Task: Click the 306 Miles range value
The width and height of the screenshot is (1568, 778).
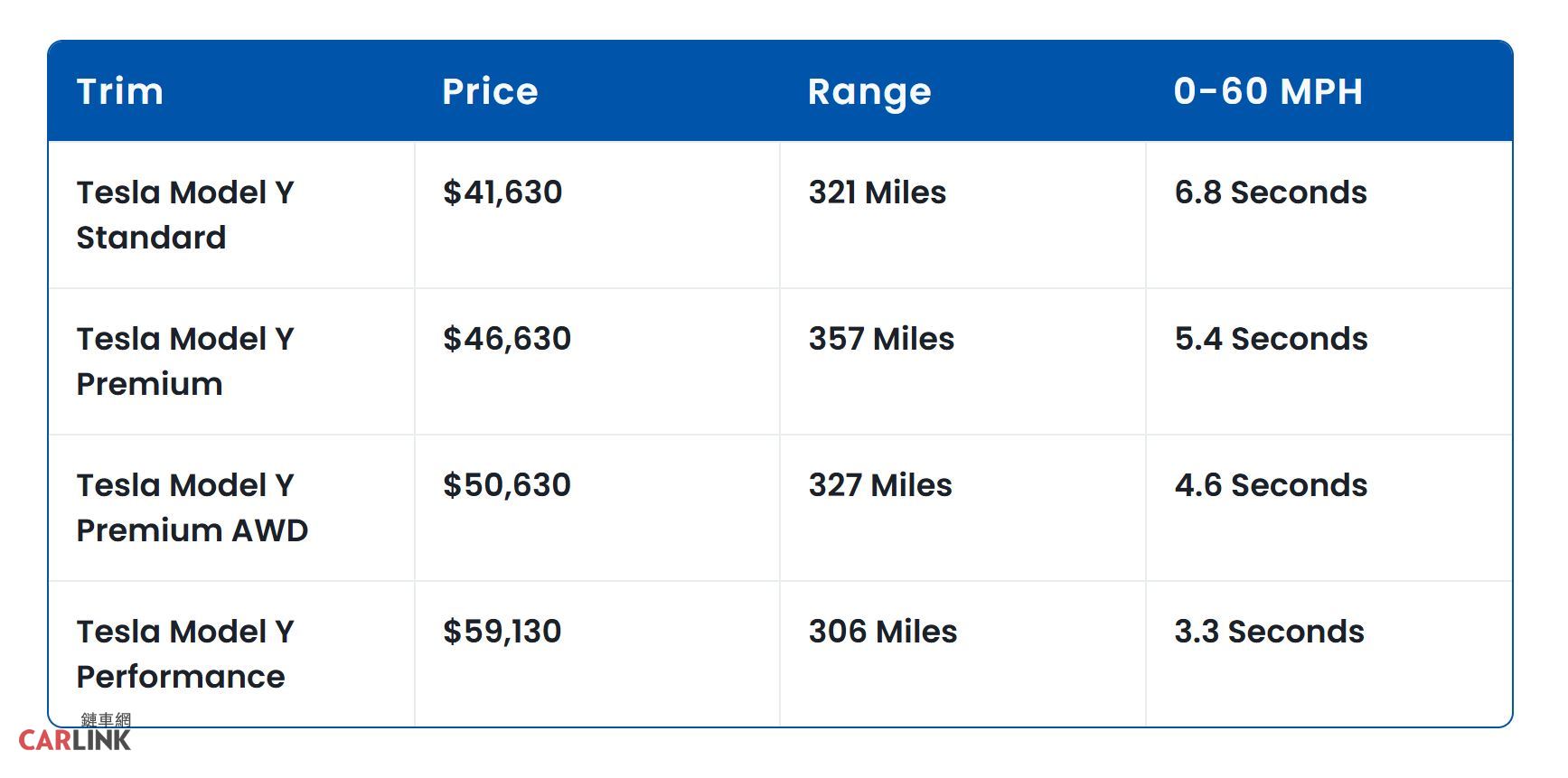Action: tap(883, 632)
